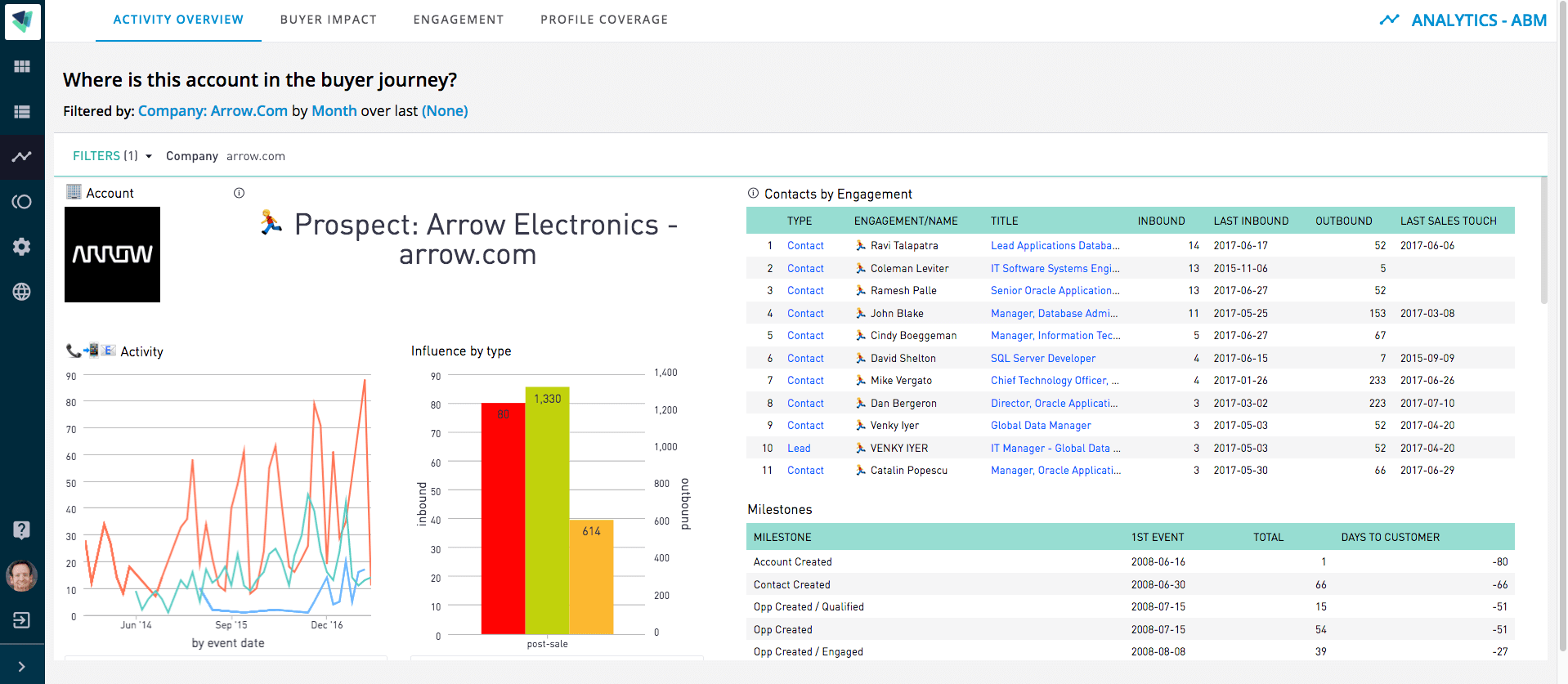Select Cindy Boeggeman contact name
The image size is (1568, 684).
pos(913,335)
